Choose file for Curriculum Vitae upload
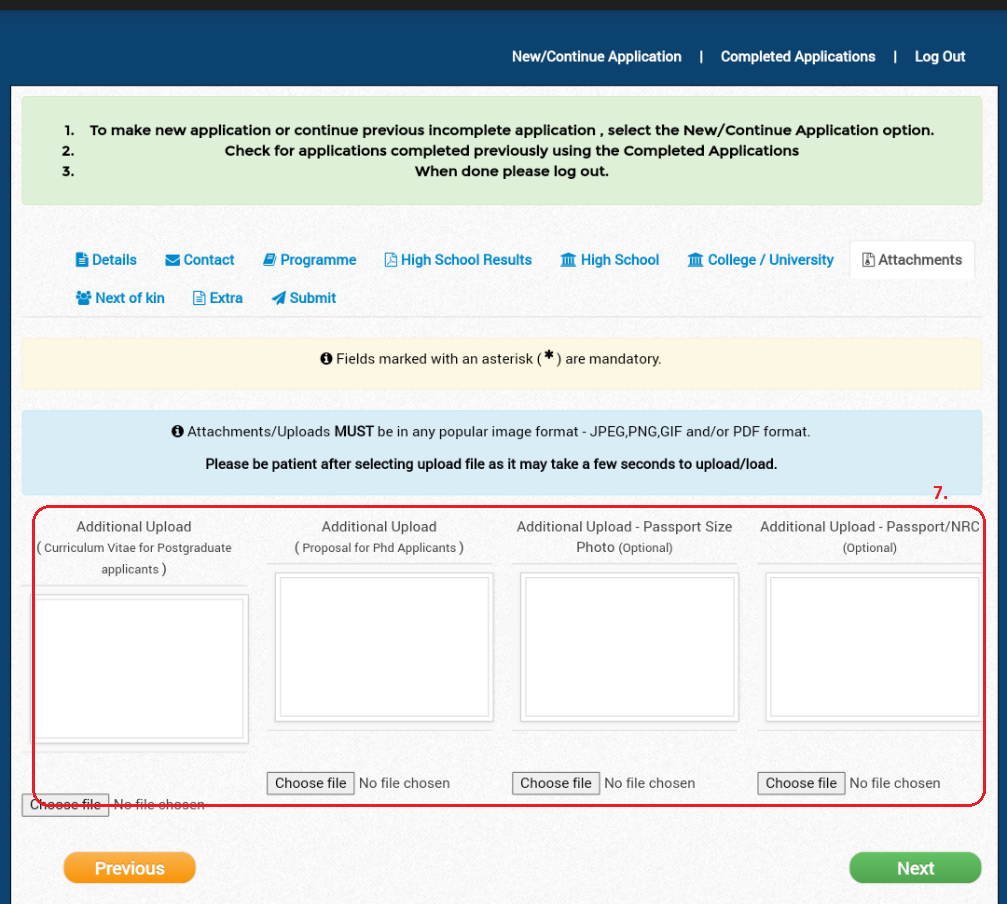Image resolution: width=1007 pixels, height=904 pixels. (x=65, y=805)
